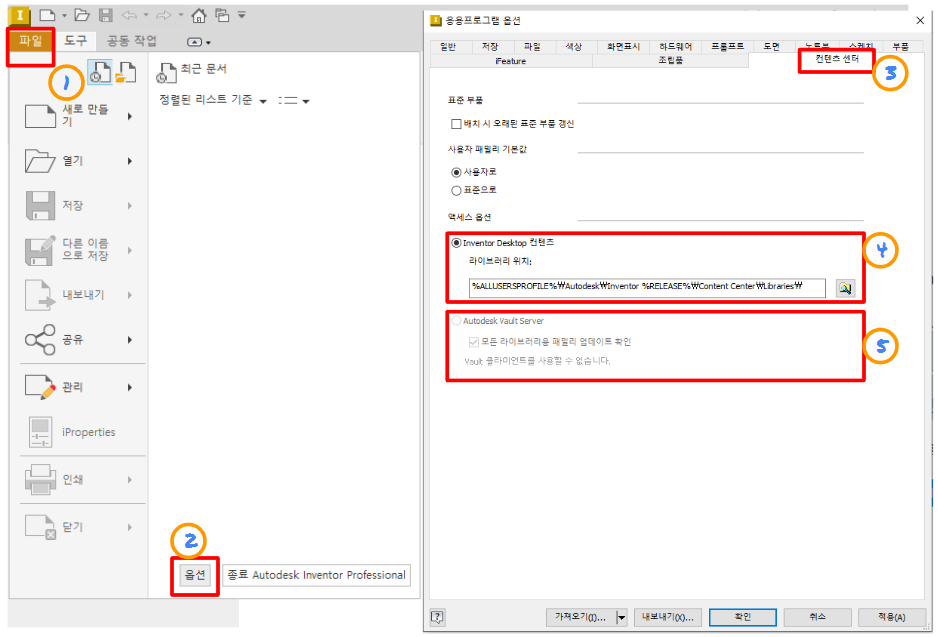Select Autodesk Vault Server radio button
Viewport: 938px width, 637px height.
(x=456, y=321)
